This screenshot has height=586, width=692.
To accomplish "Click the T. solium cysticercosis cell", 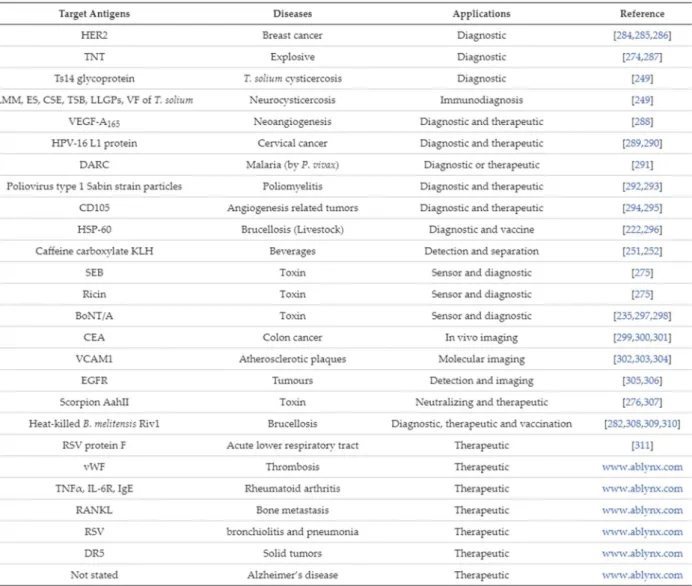I will (293, 79).
